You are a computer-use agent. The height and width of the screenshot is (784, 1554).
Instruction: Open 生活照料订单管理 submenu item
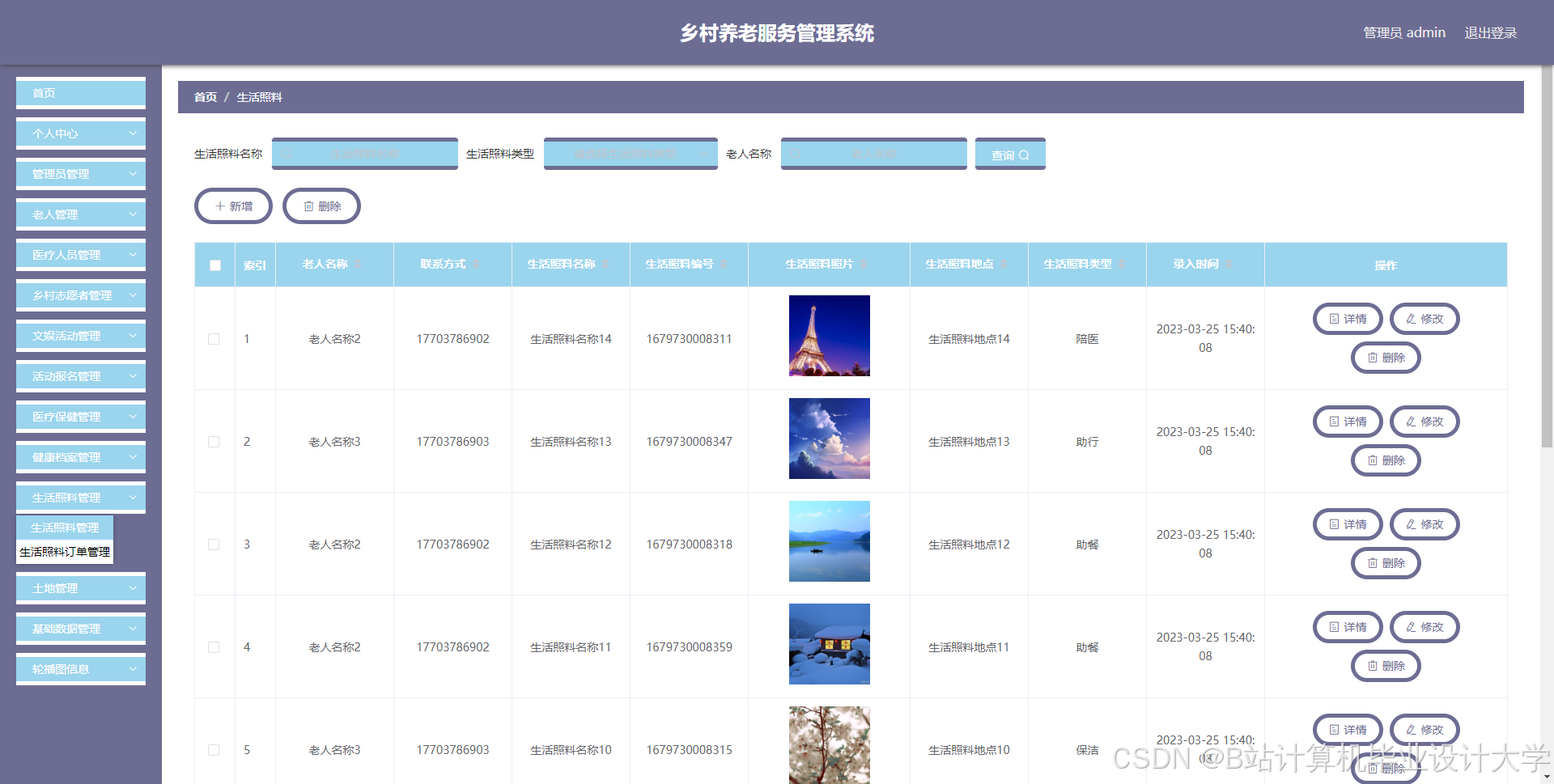pyautogui.click(x=65, y=552)
